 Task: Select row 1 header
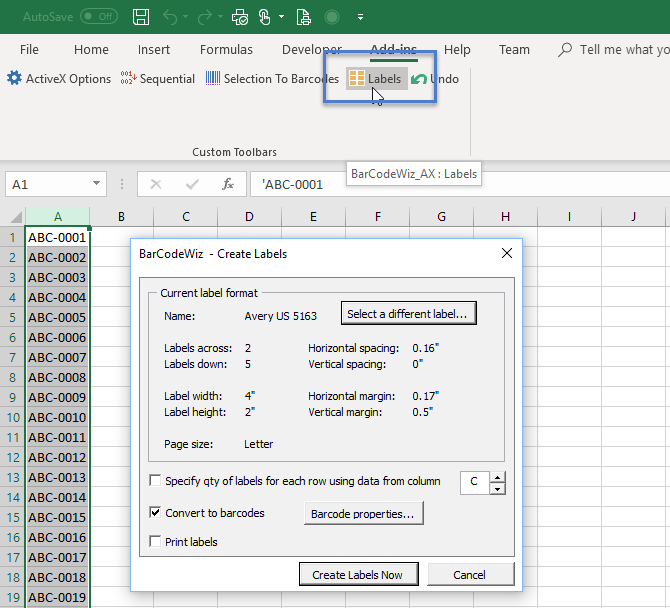pyautogui.click(x=12, y=237)
